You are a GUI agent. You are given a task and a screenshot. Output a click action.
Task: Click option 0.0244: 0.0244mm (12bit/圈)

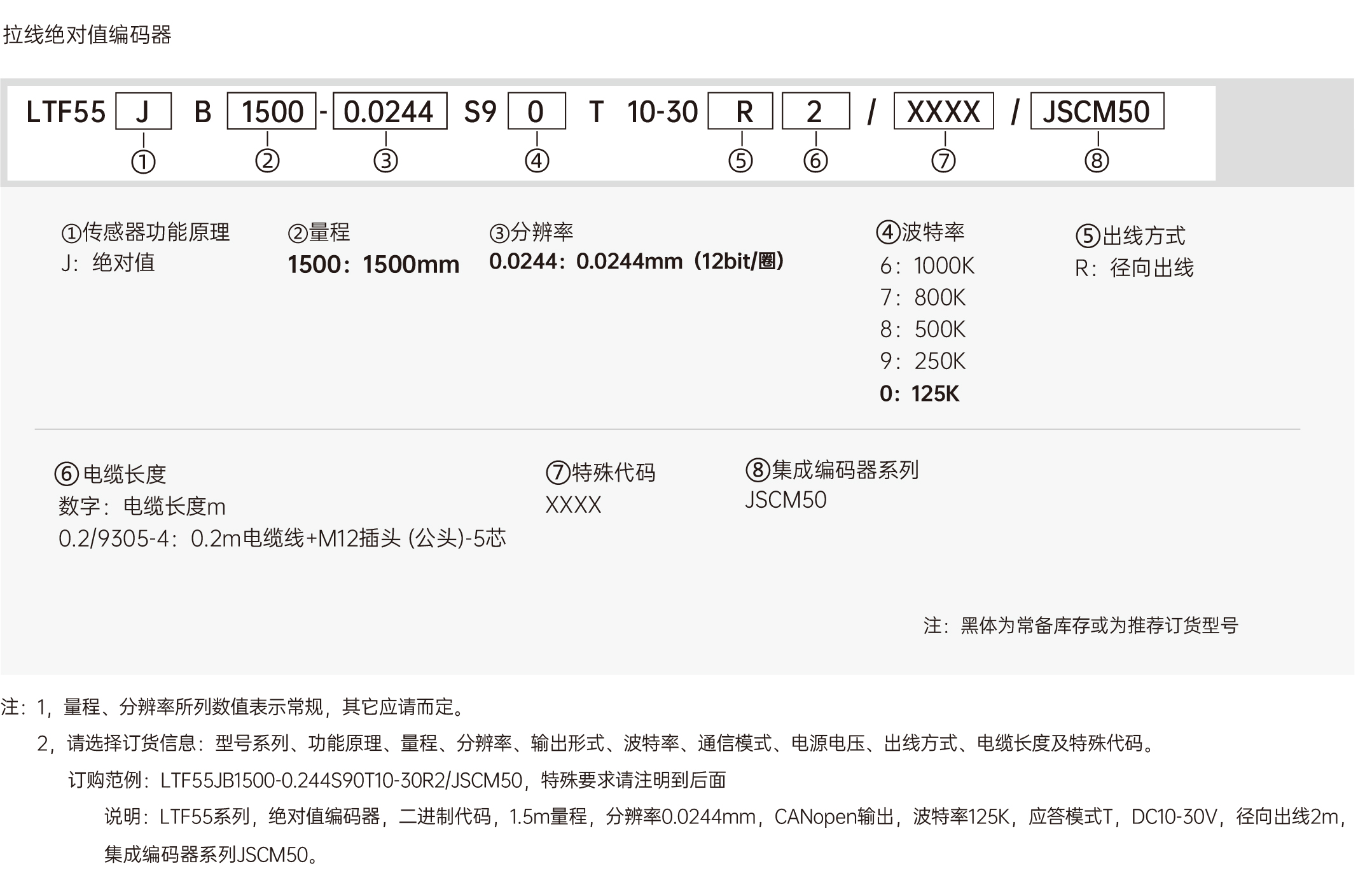click(x=637, y=262)
